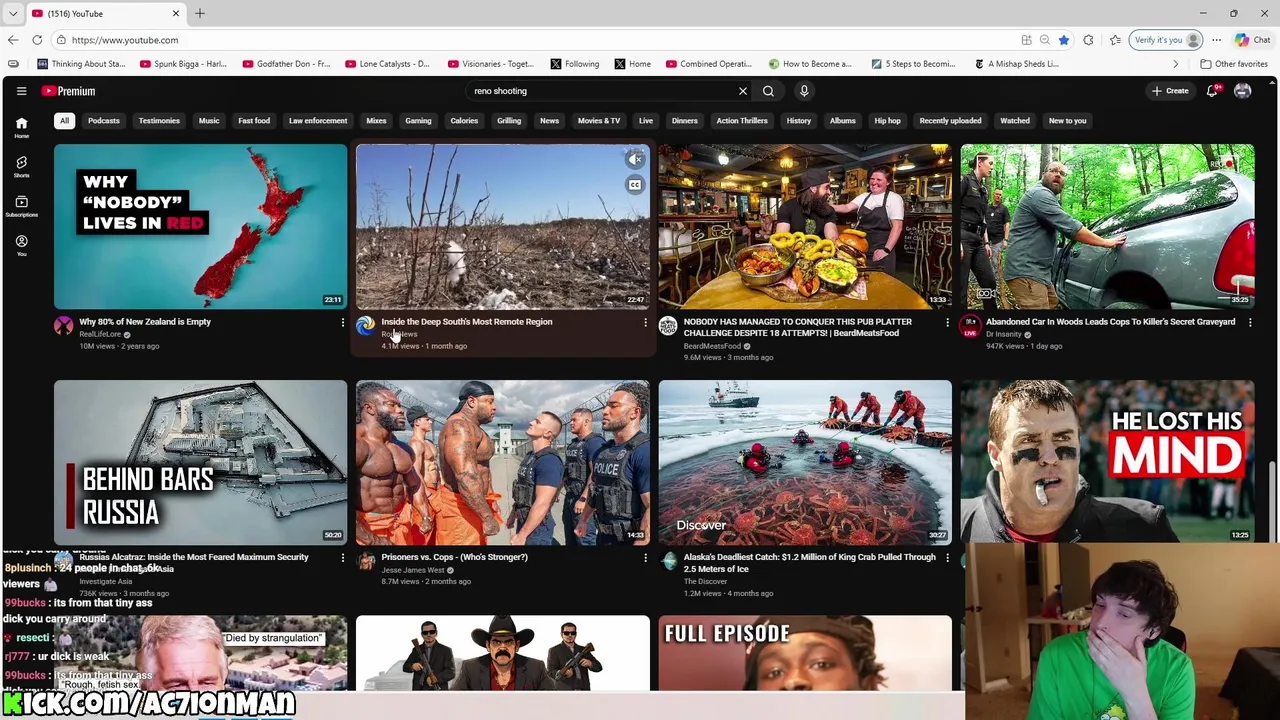The height and width of the screenshot is (720, 1280).
Task: Open Dr Insanity channel avatar
Action: (x=970, y=327)
